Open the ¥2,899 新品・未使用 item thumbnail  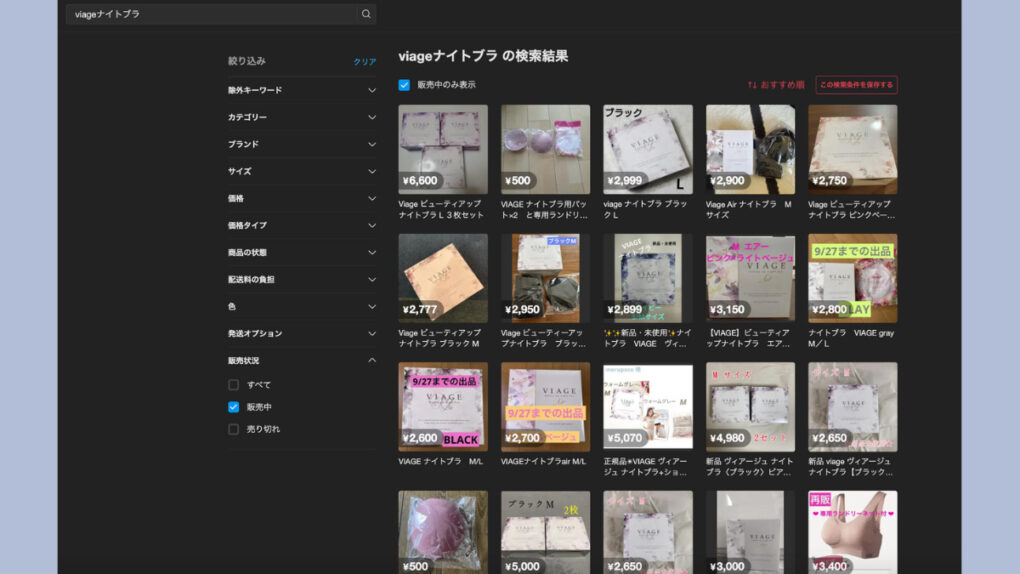coord(648,278)
